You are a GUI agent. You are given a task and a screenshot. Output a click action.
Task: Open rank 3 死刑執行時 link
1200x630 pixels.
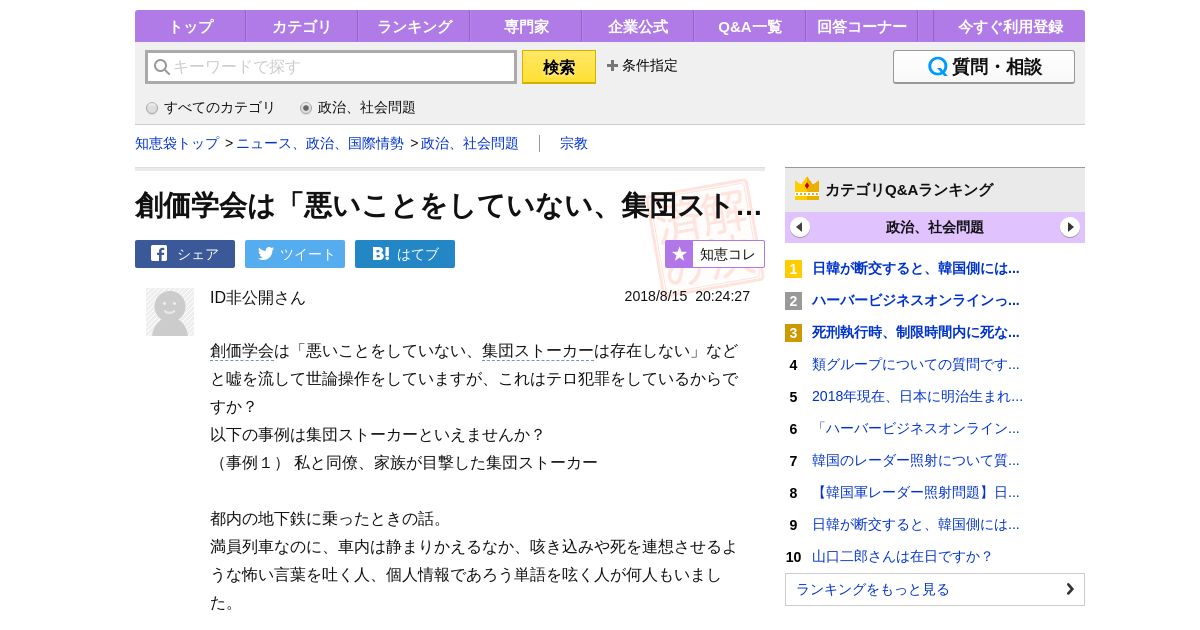pos(916,333)
